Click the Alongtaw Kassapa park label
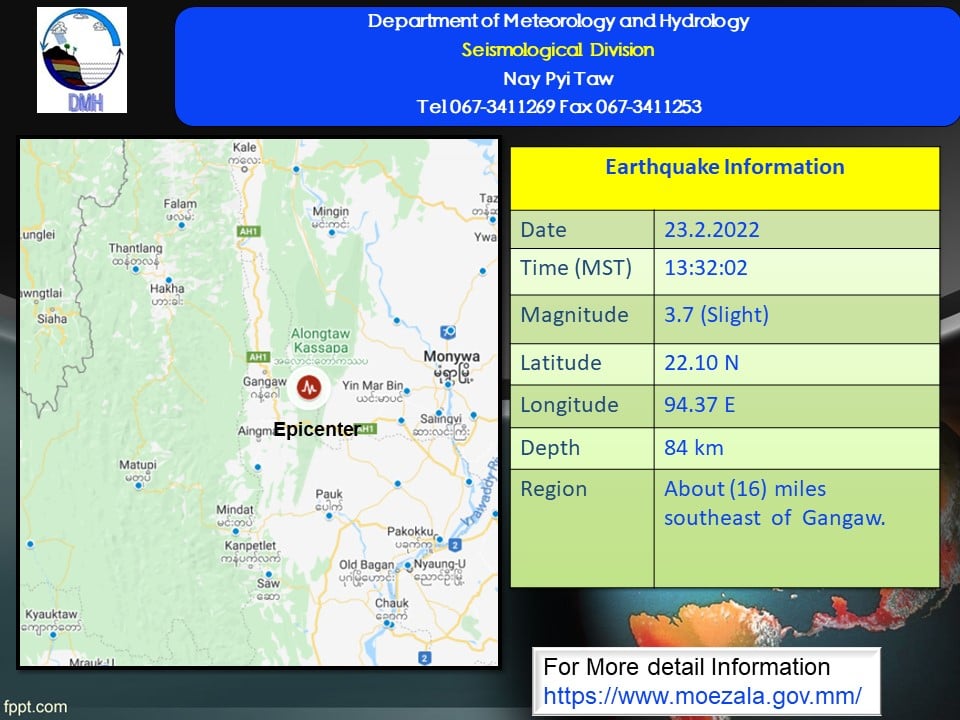The height and width of the screenshot is (720, 960). click(319, 339)
